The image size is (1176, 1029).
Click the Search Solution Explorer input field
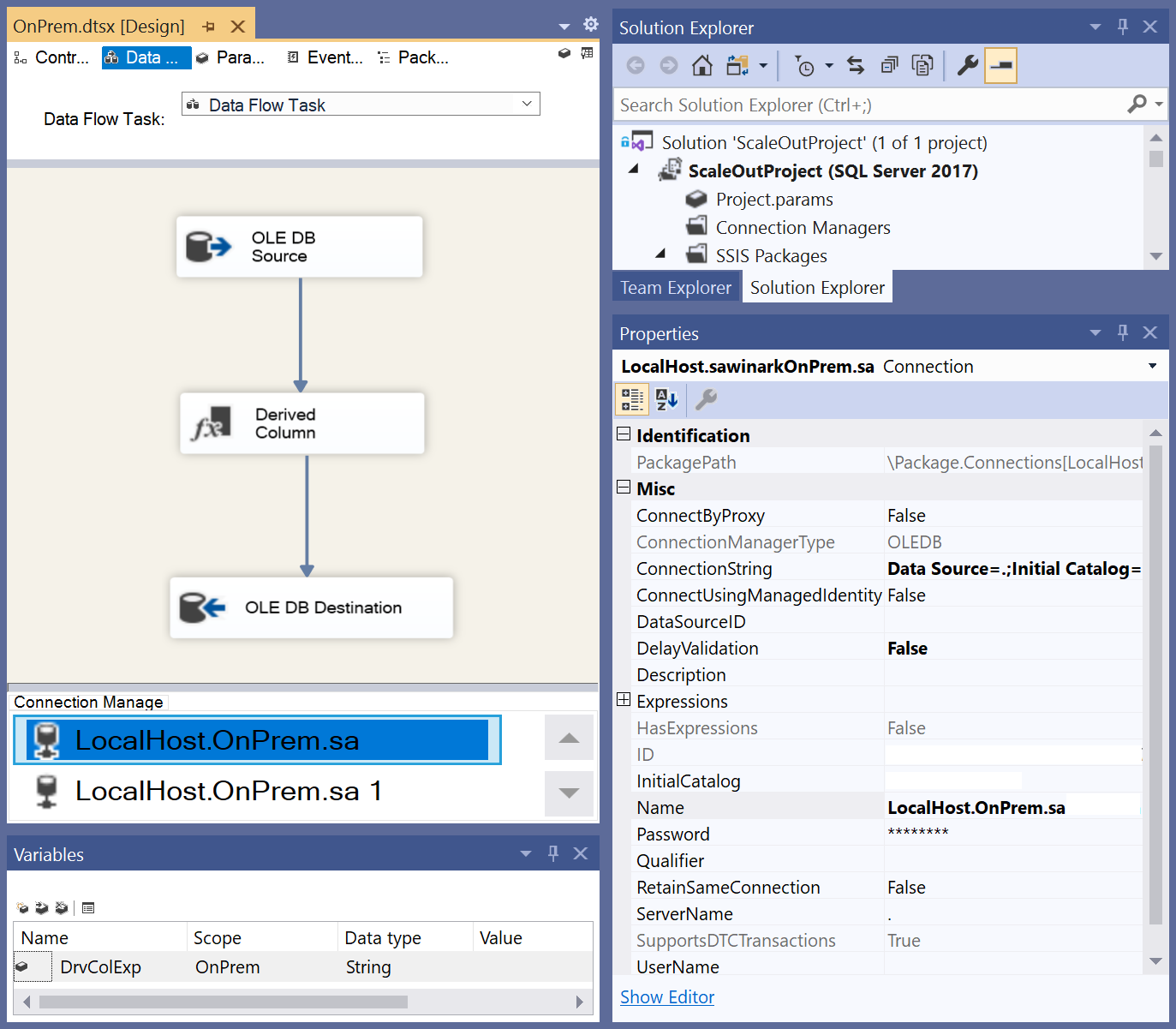tap(857, 104)
